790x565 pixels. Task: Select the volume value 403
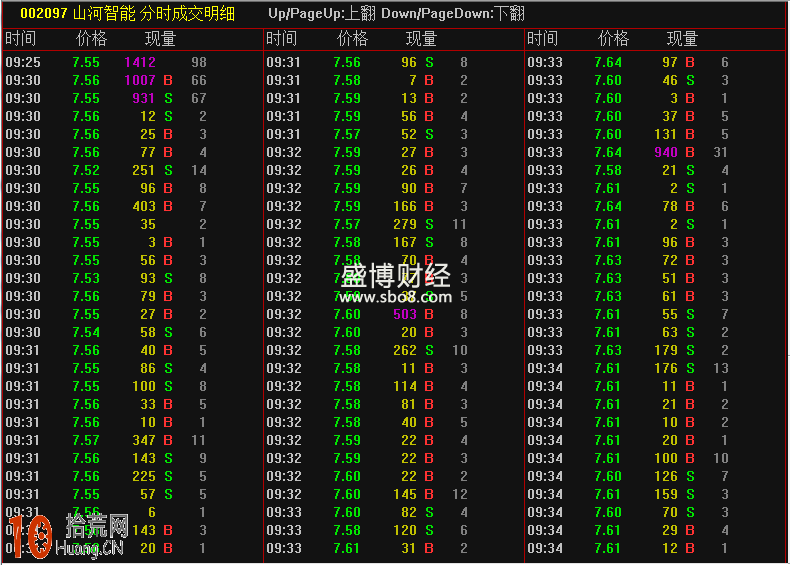(x=144, y=206)
